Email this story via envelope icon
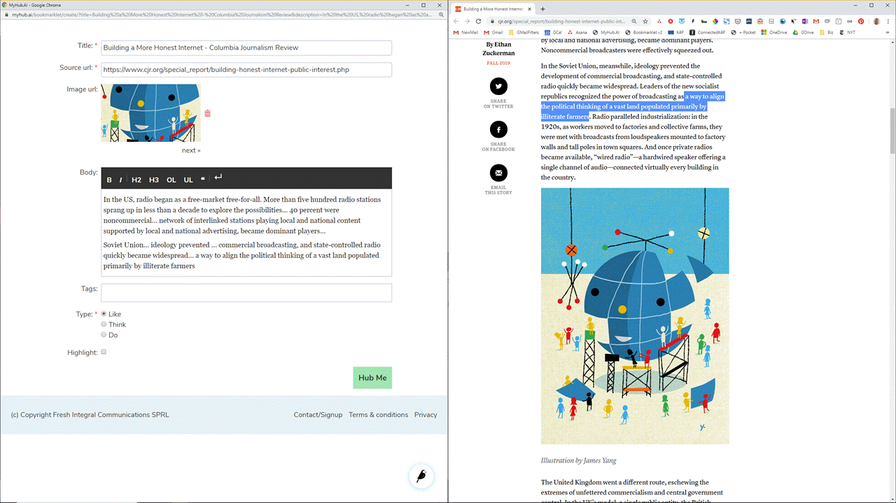This screenshot has height=503, width=896. [x=498, y=173]
